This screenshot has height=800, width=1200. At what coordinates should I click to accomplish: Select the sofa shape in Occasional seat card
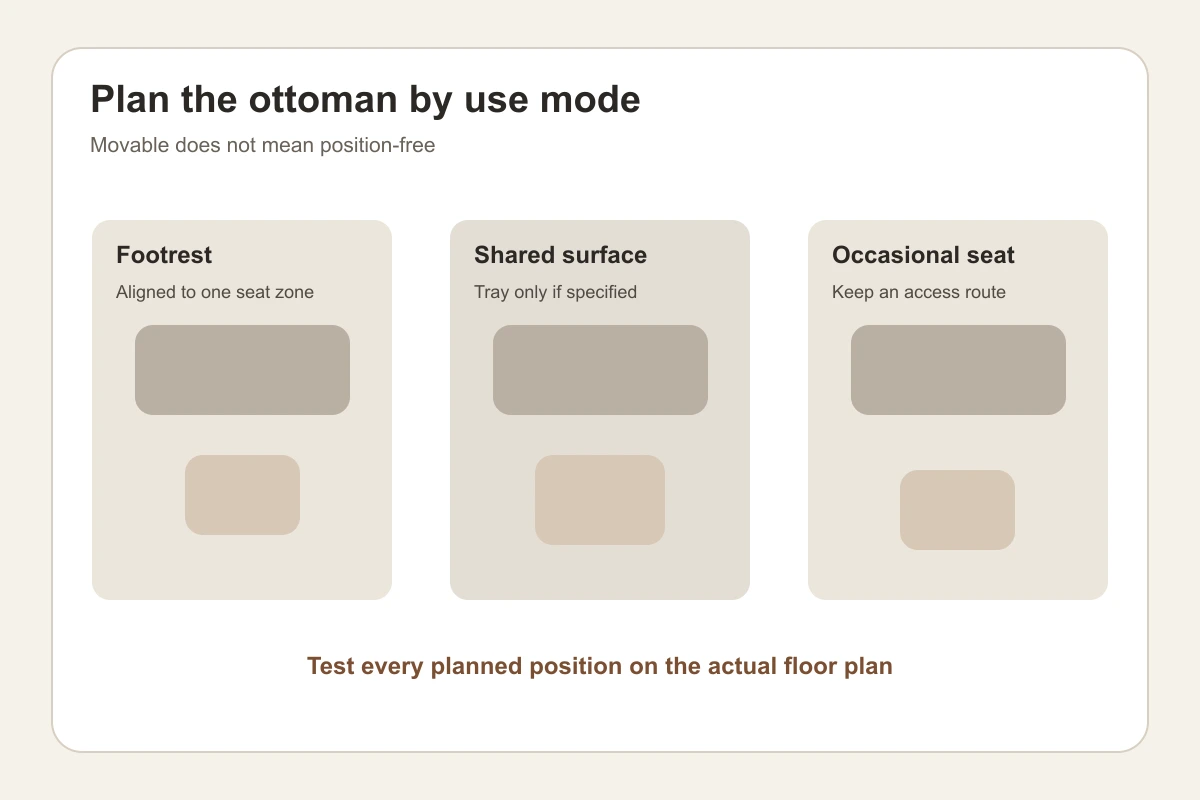point(958,370)
